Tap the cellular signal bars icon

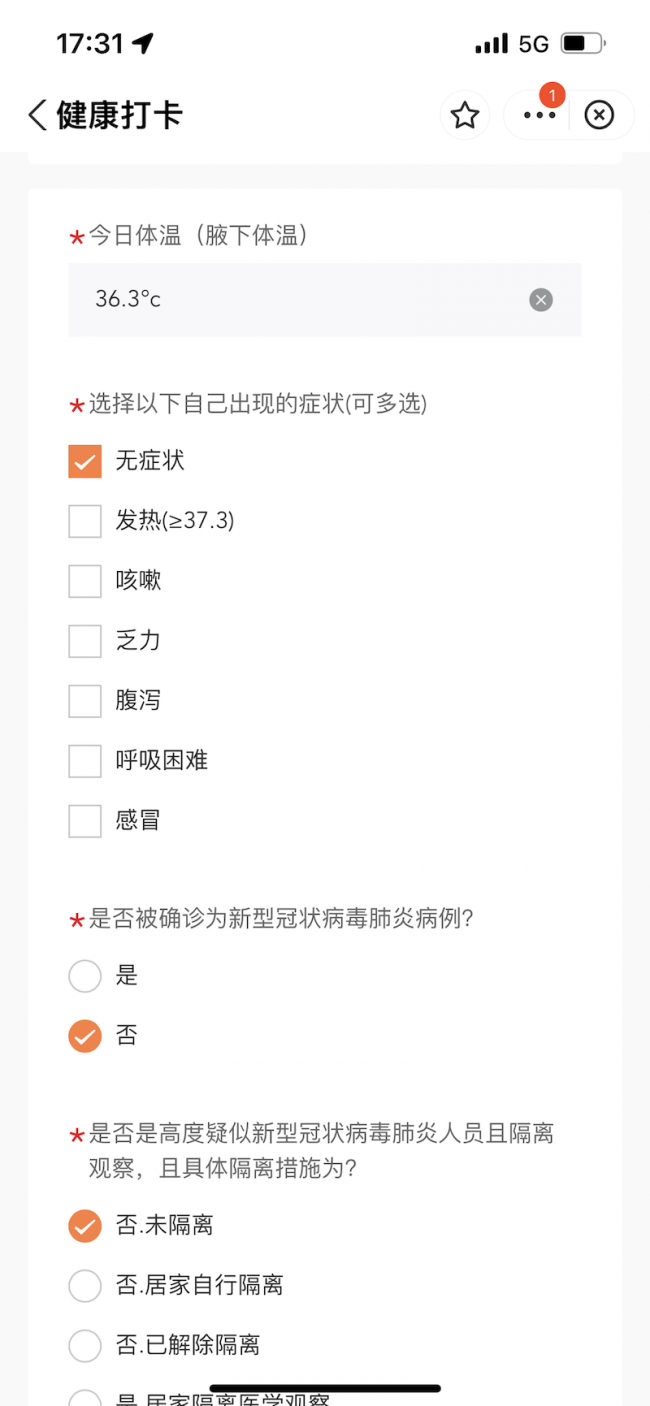pos(491,44)
